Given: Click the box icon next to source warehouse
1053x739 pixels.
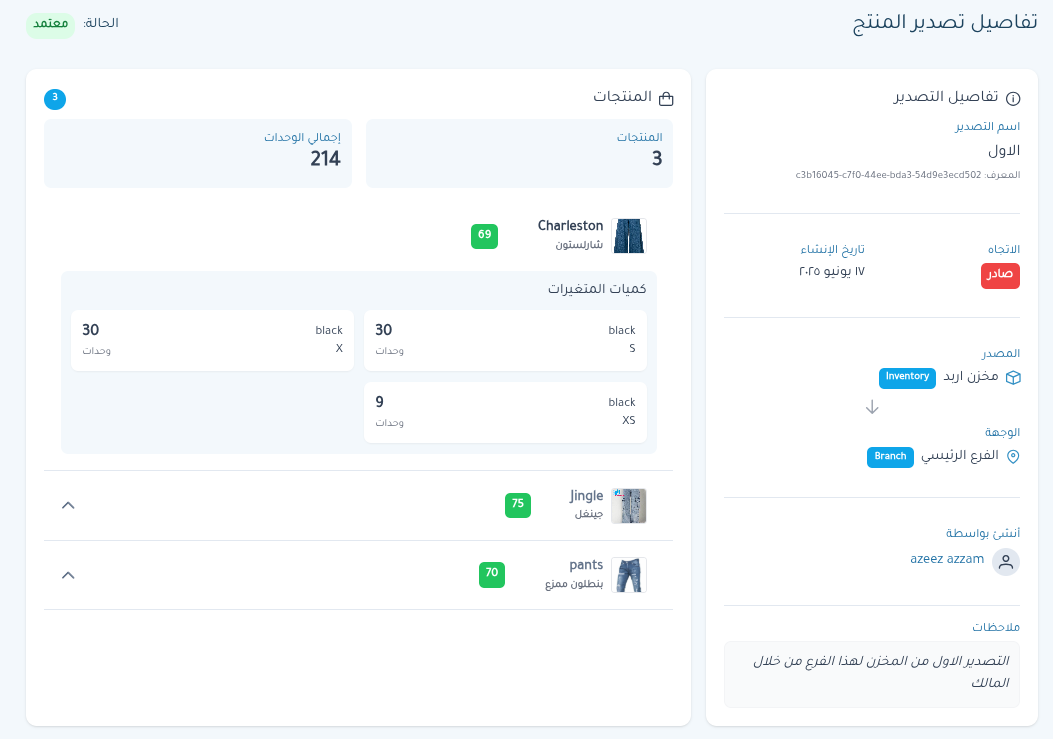Looking at the screenshot, I should (1012, 377).
